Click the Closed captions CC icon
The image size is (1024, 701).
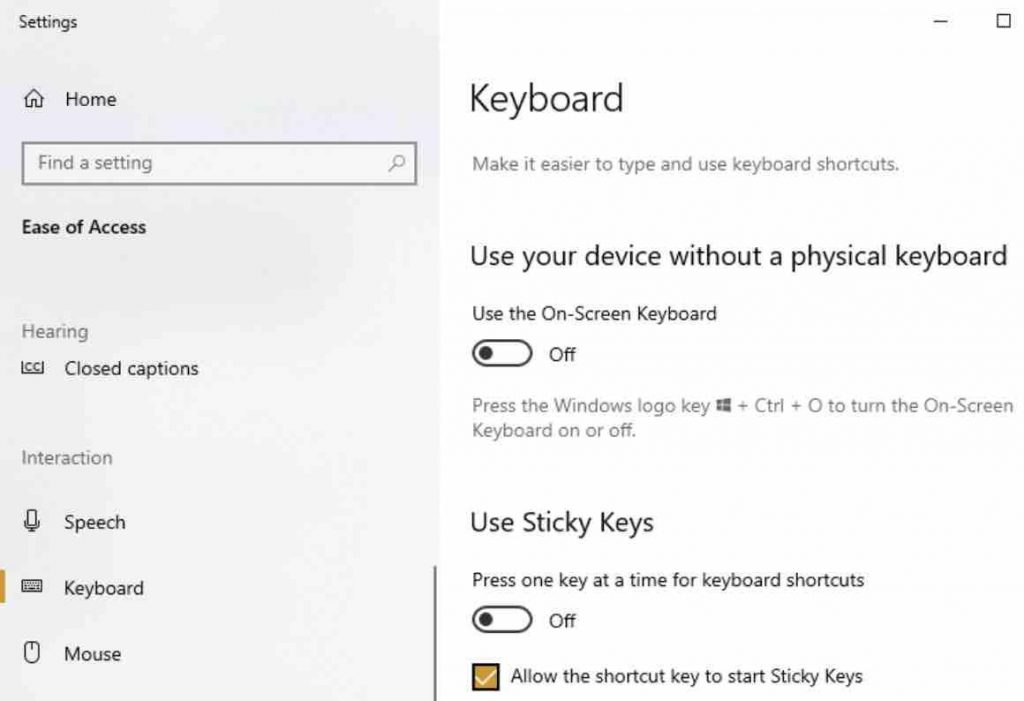point(33,368)
